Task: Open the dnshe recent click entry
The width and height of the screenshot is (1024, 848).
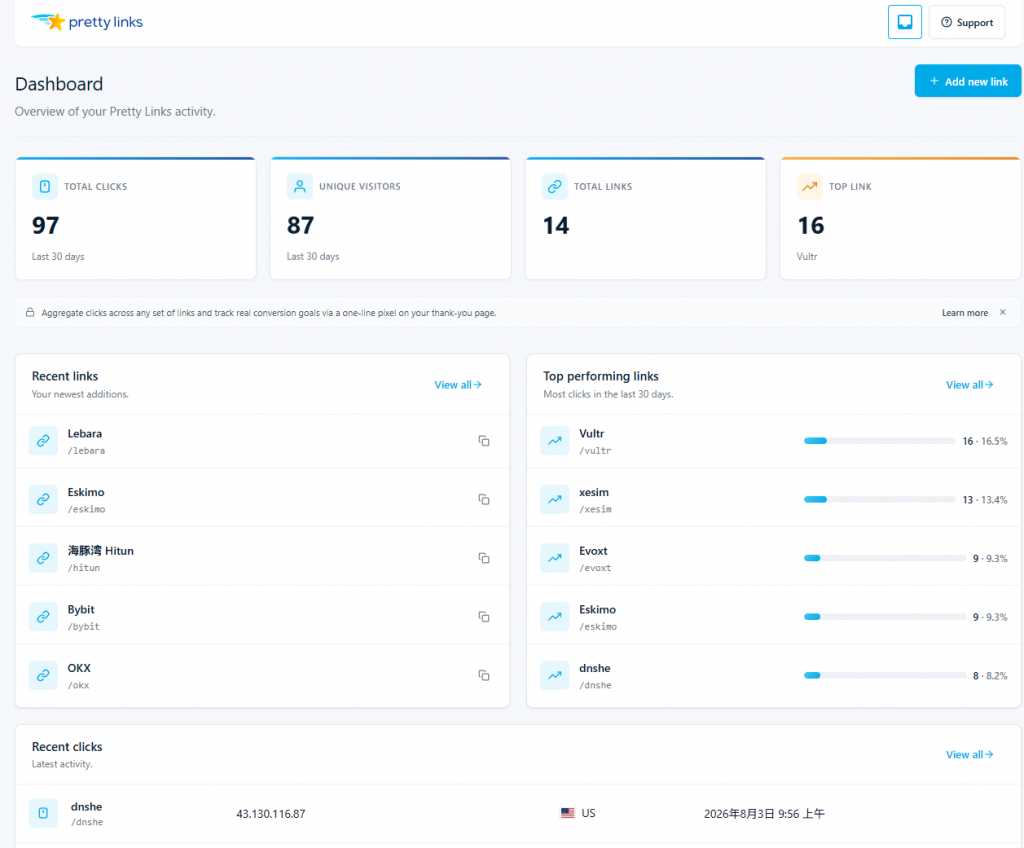Action: [517, 813]
